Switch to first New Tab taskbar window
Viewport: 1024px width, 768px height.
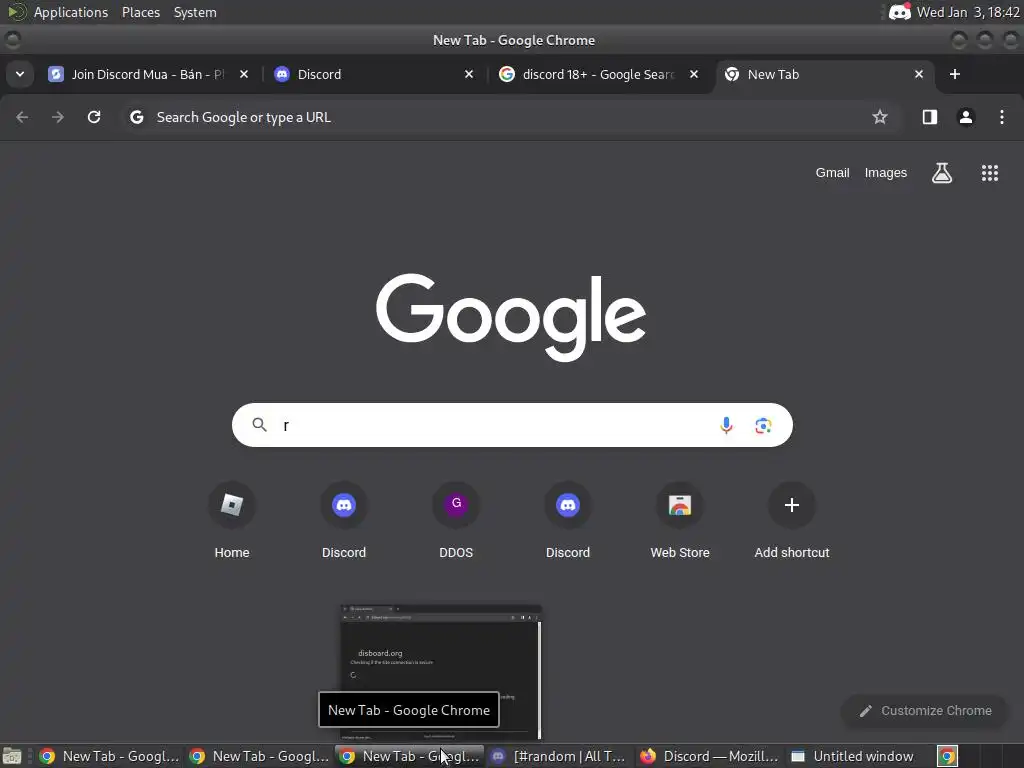(x=109, y=756)
